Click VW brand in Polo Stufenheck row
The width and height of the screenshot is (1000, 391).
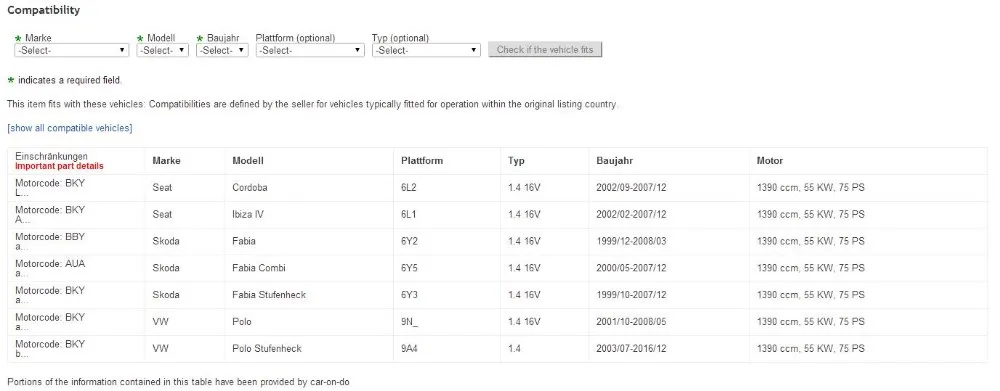(x=161, y=348)
